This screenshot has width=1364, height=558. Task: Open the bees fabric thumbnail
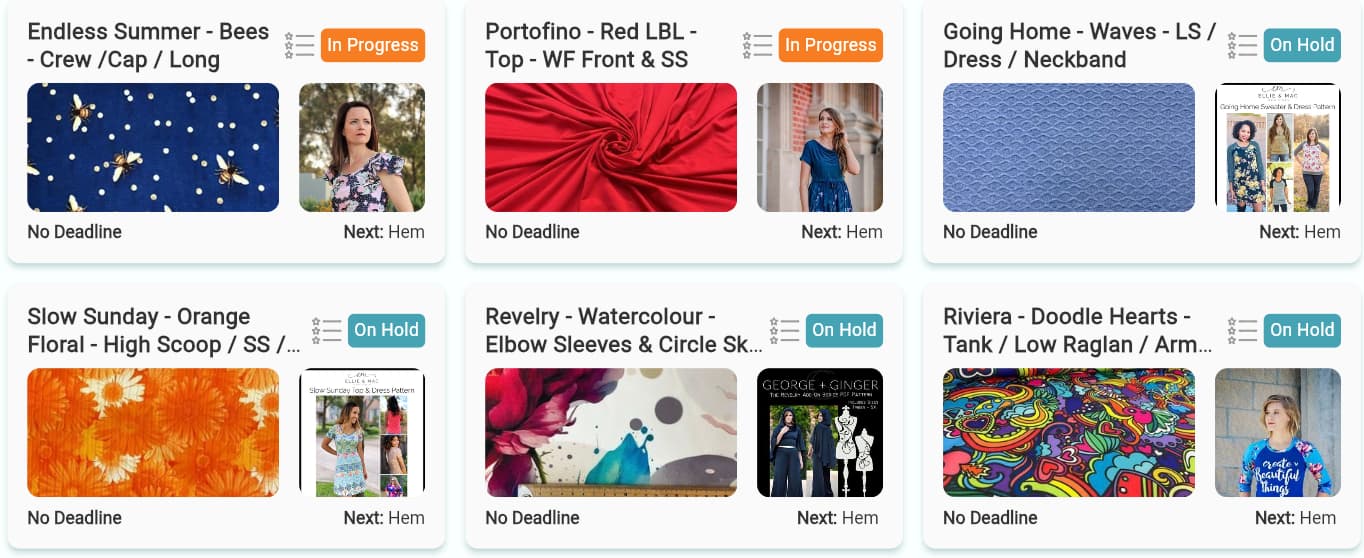153,147
